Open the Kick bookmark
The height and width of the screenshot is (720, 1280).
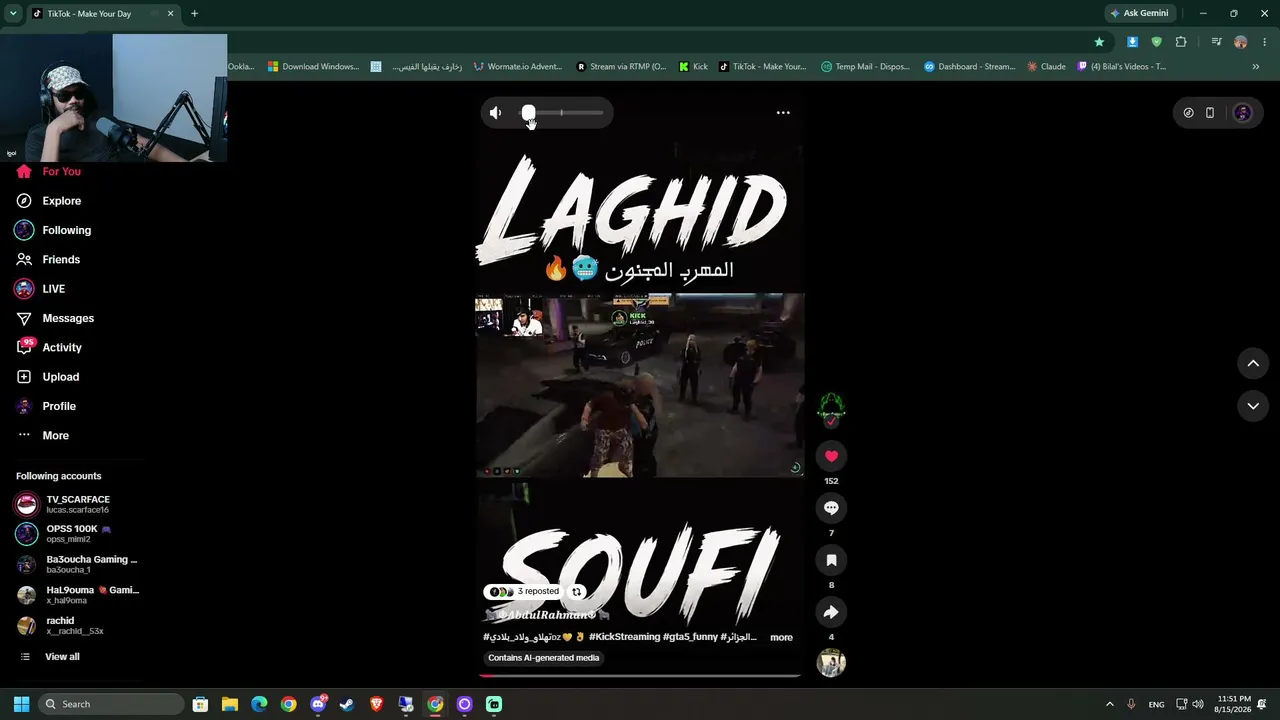click(x=693, y=67)
